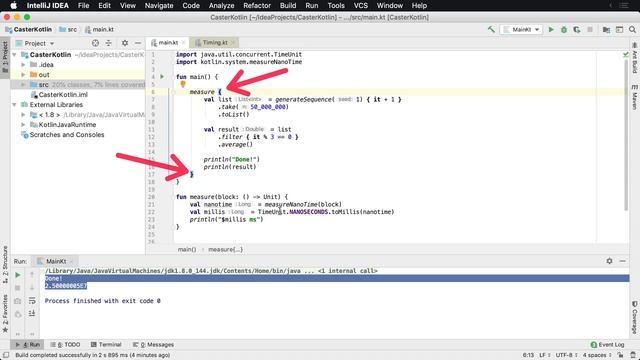This screenshot has height=360, width=640.
Task: Click the tool window quick-access status icon
Action: click(x=6, y=355)
